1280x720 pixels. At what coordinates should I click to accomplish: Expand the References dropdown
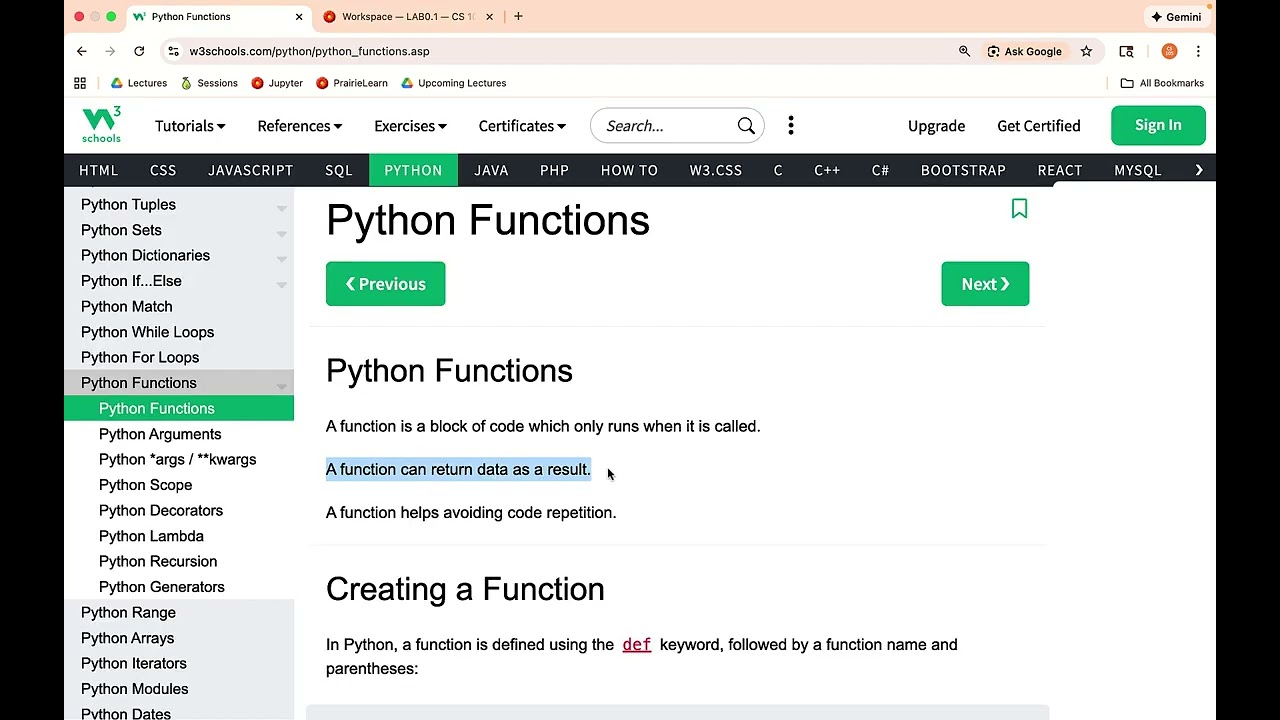point(300,126)
